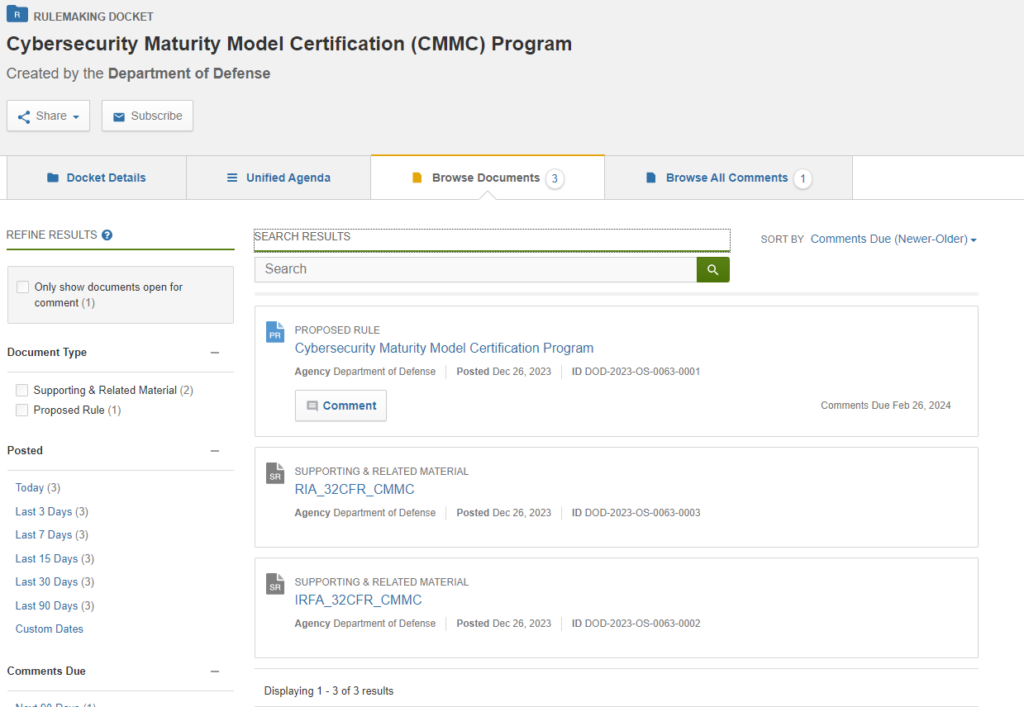Collapse the Document Type filter section
The height and width of the screenshot is (707, 1024).
point(215,352)
